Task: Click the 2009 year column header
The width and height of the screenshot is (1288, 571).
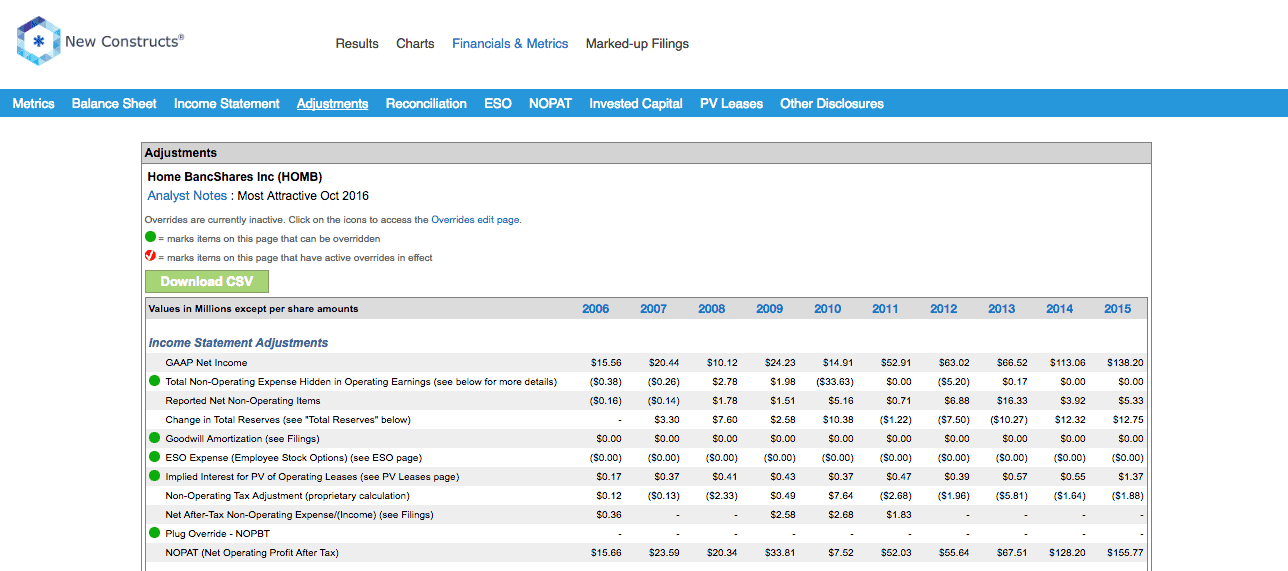Action: tap(770, 309)
